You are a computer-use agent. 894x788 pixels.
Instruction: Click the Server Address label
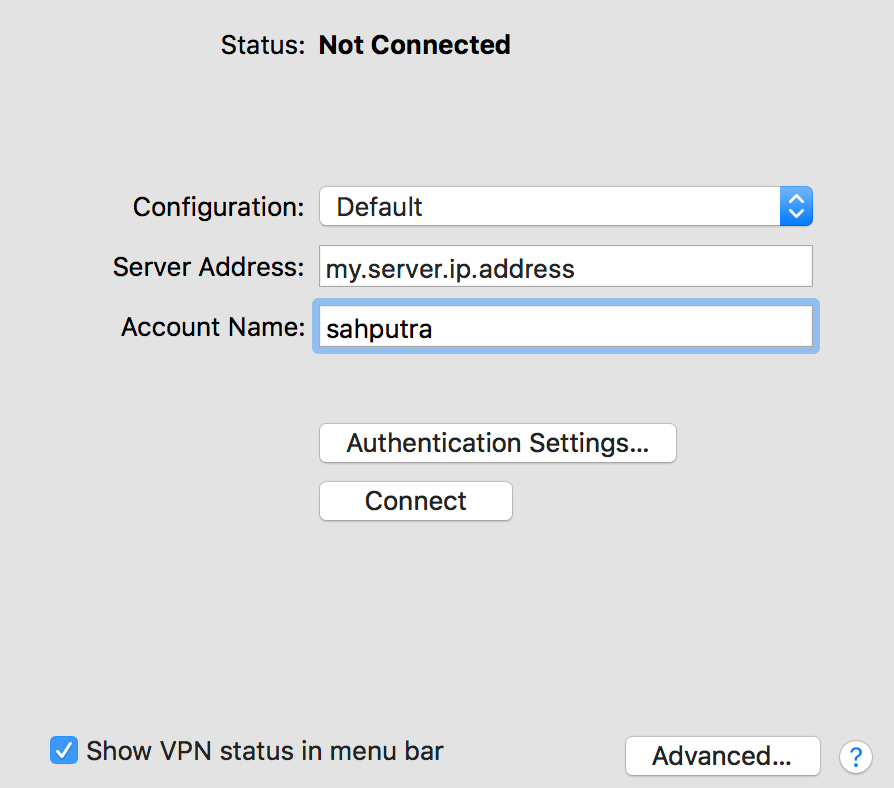tap(209, 267)
